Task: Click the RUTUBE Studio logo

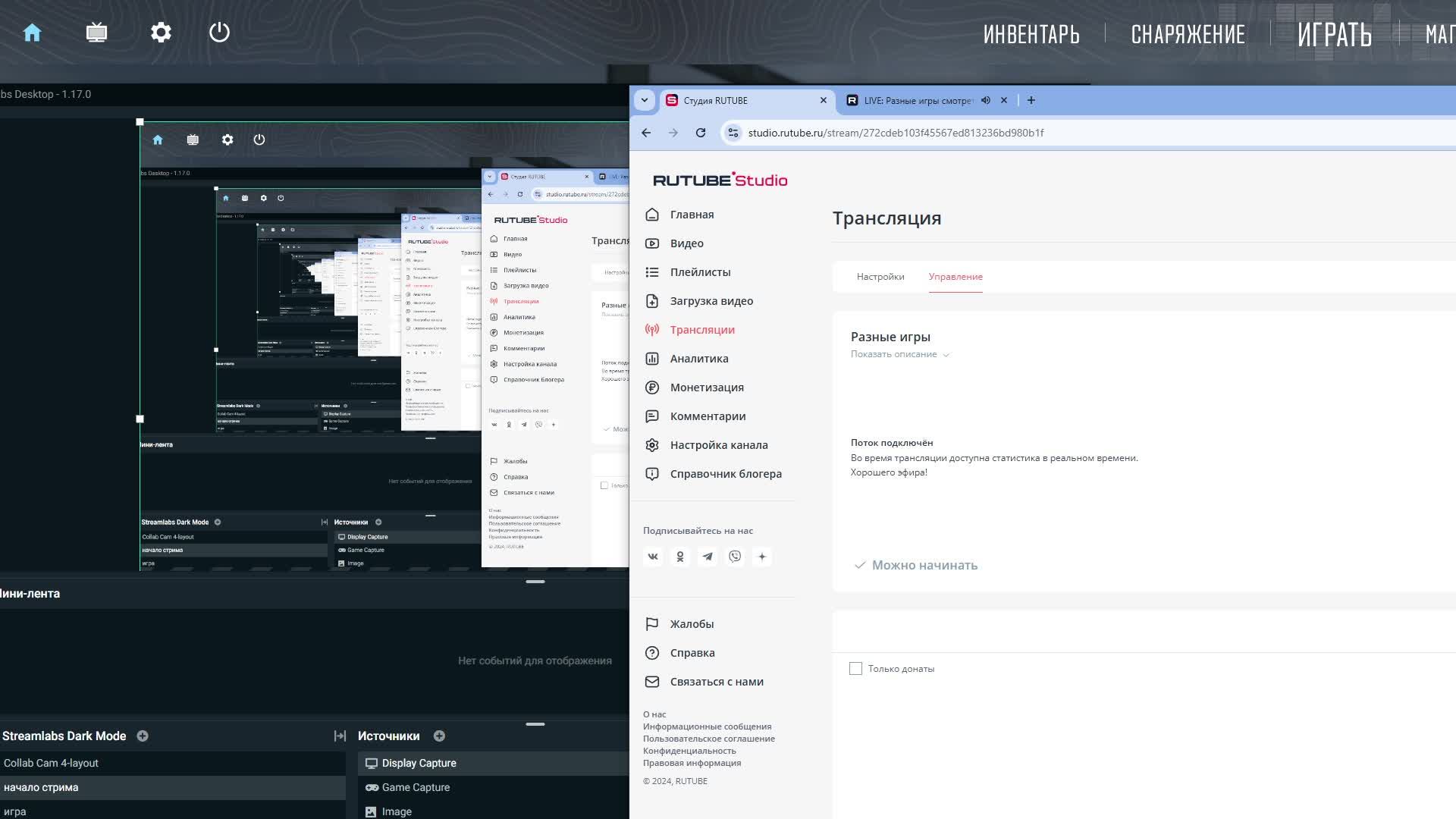Action: [x=720, y=180]
